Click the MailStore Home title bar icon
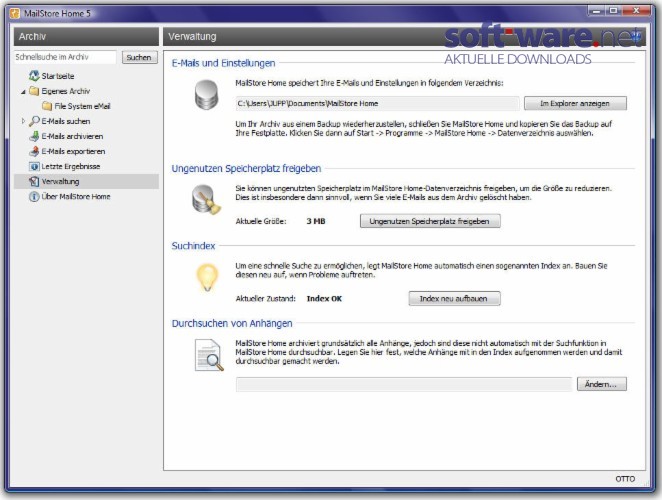 pyautogui.click(x=15, y=13)
